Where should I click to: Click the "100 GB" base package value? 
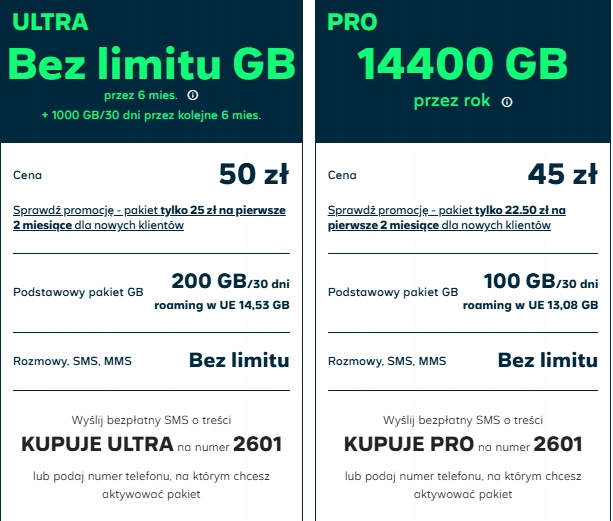[516, 281]
